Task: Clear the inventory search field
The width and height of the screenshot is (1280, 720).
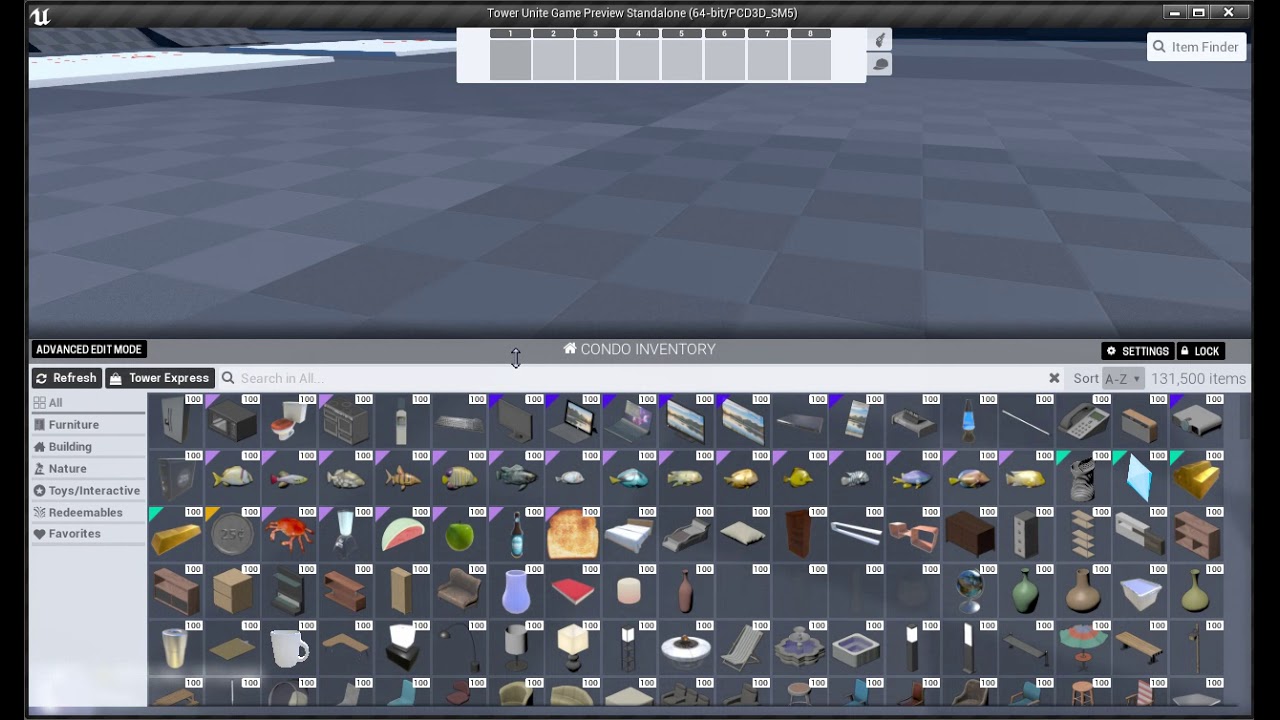Action: (1054, 378)
